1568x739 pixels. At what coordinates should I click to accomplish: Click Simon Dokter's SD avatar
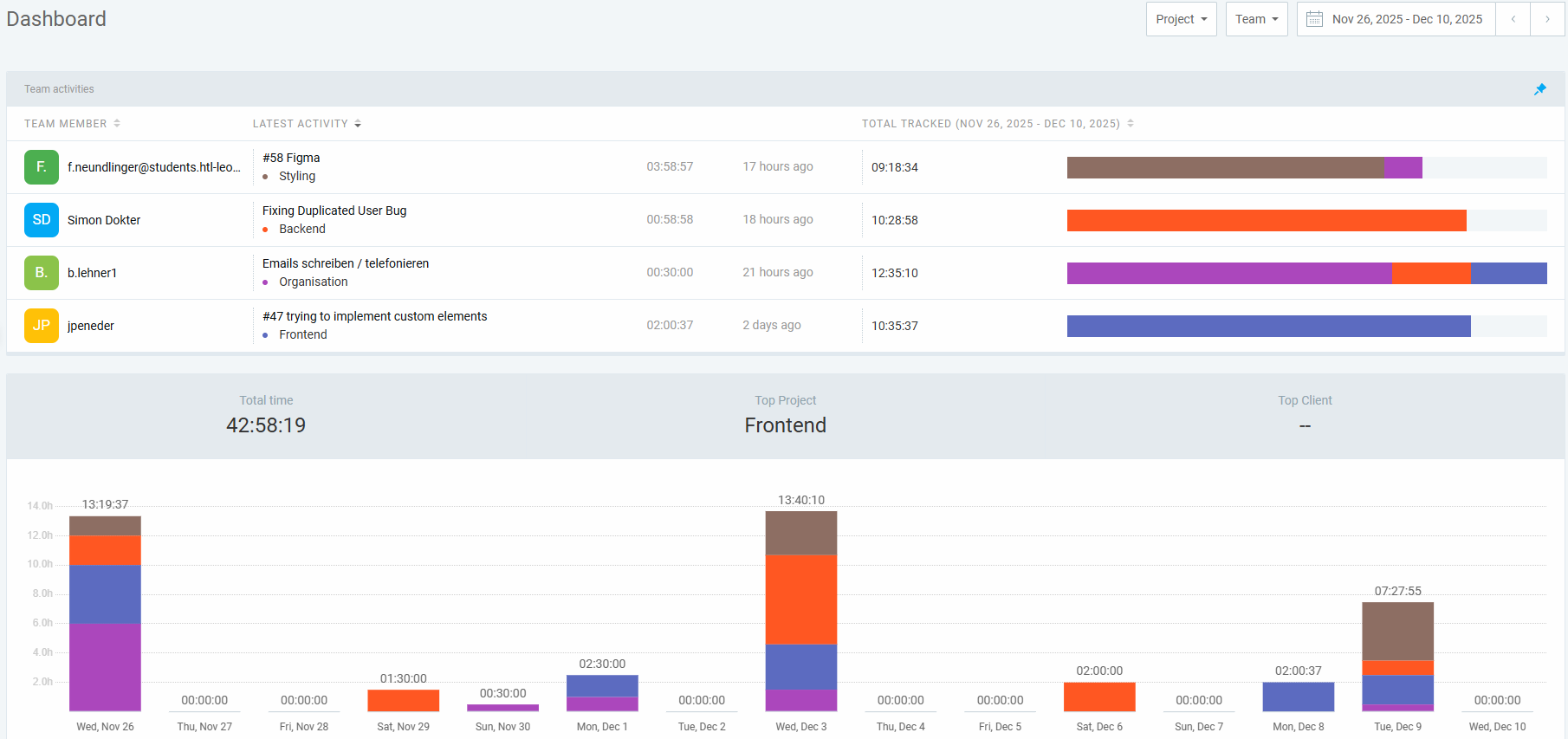(42, 220)
